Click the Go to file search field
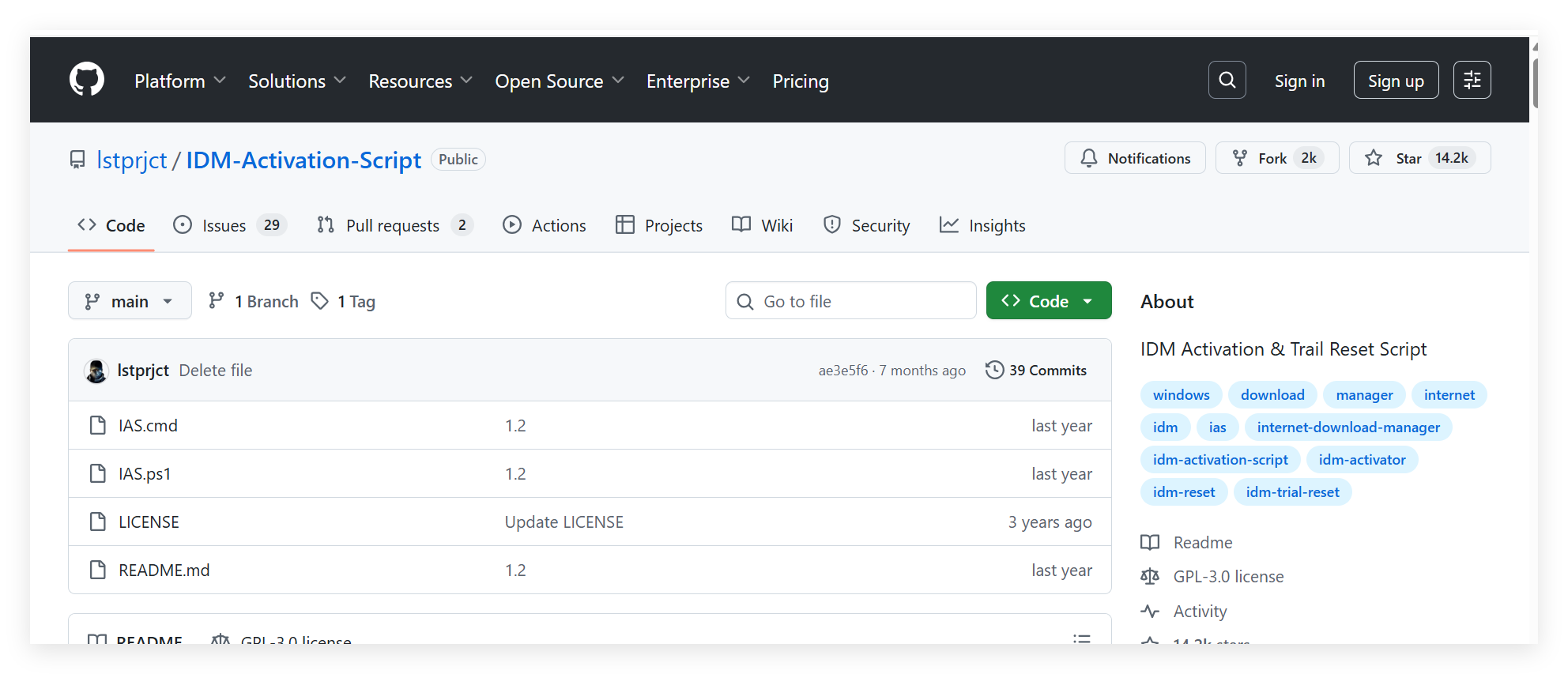 click(x=850, y=301)
